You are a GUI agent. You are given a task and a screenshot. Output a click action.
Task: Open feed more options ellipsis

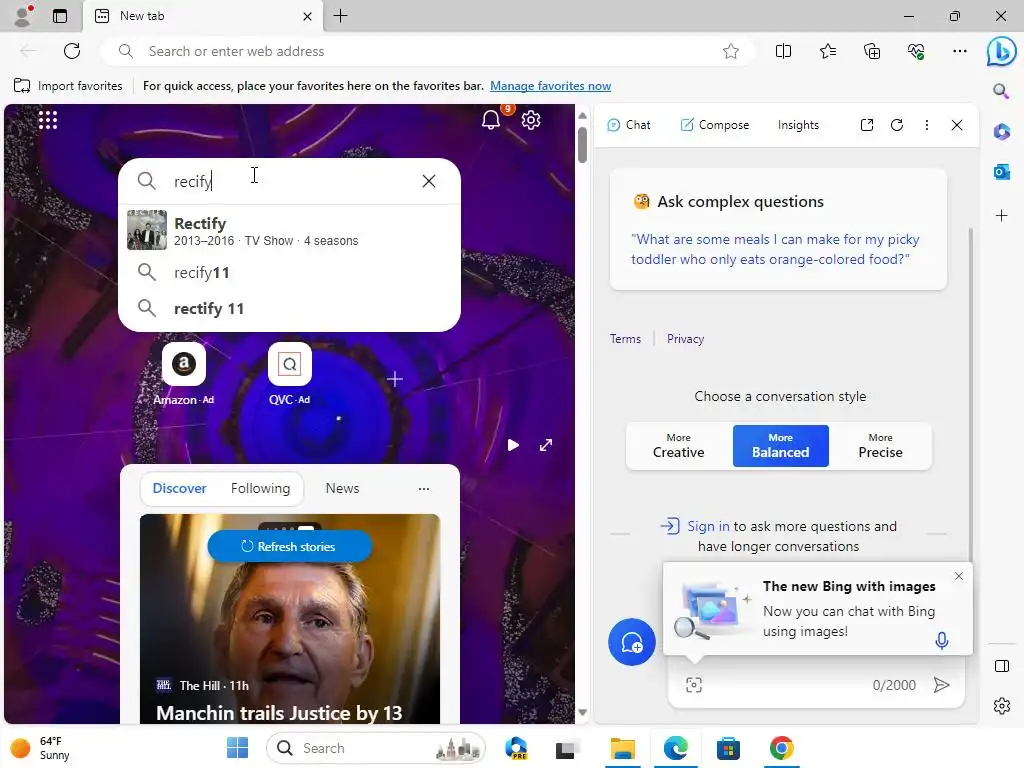(x=424, y=488)
